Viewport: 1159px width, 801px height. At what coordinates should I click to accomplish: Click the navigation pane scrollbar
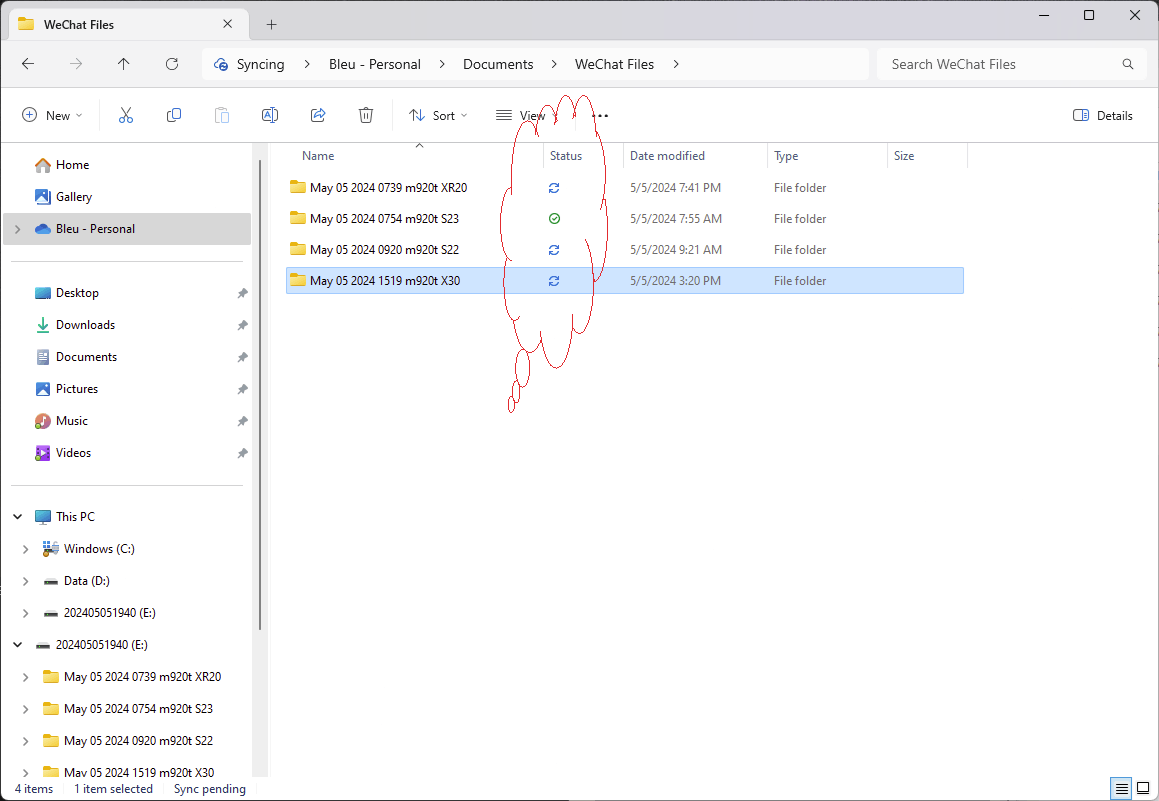(259, 395)
